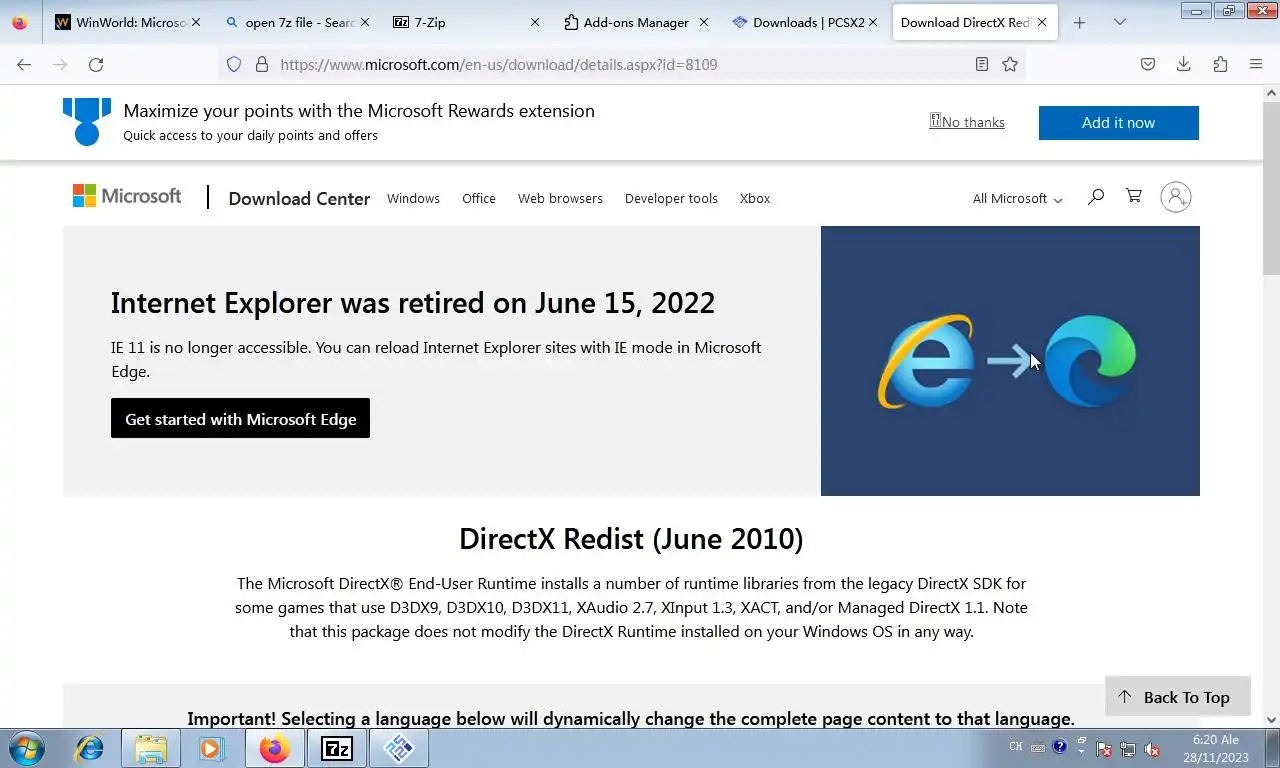The height and width of the screenshot is (768, 1280).
Task: Open the shopping cart icon
Action: click(1134, 196)
